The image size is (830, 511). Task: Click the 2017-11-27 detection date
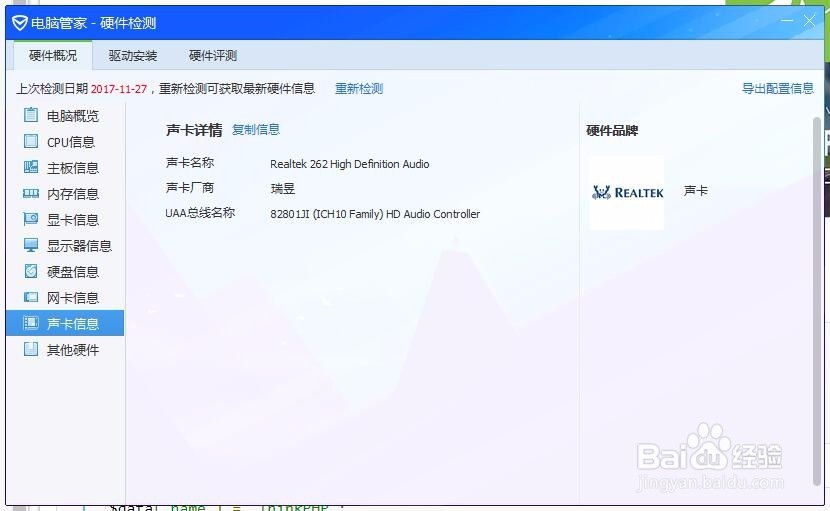(x=119, y=88)
